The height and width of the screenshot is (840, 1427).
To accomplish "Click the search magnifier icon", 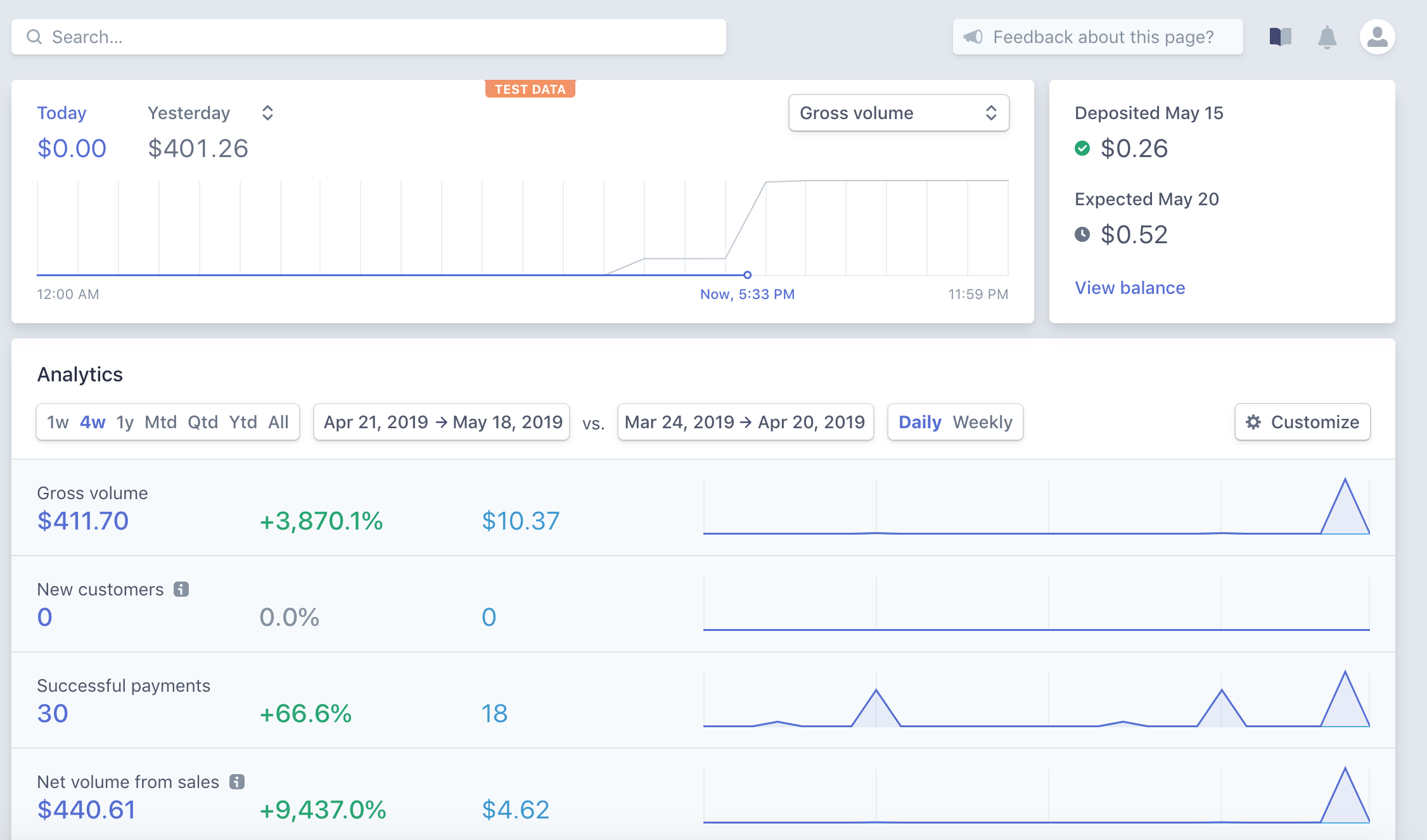I will coord(34,37).
